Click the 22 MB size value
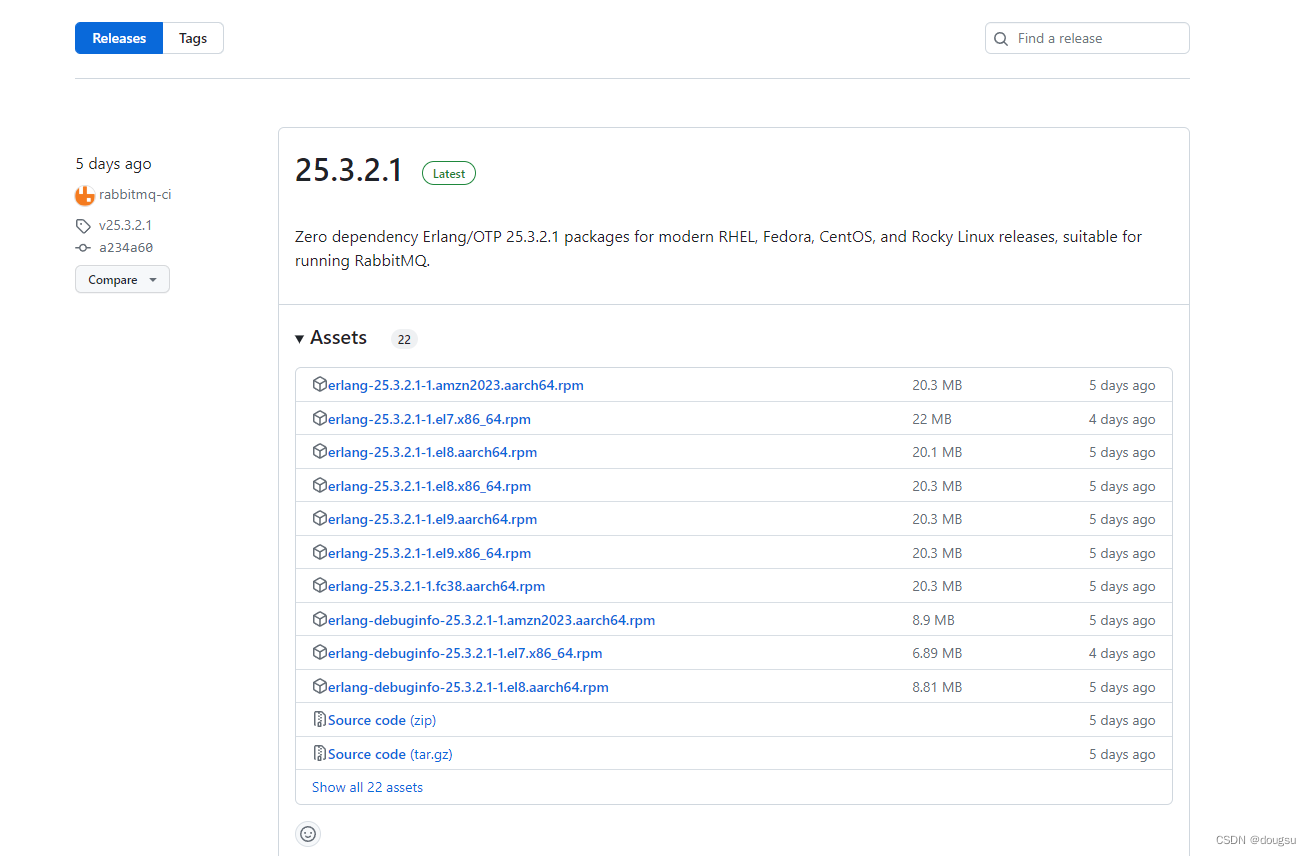Image resolution: width=1311 pixels, height=856 pixels. [x=932, y=419]
